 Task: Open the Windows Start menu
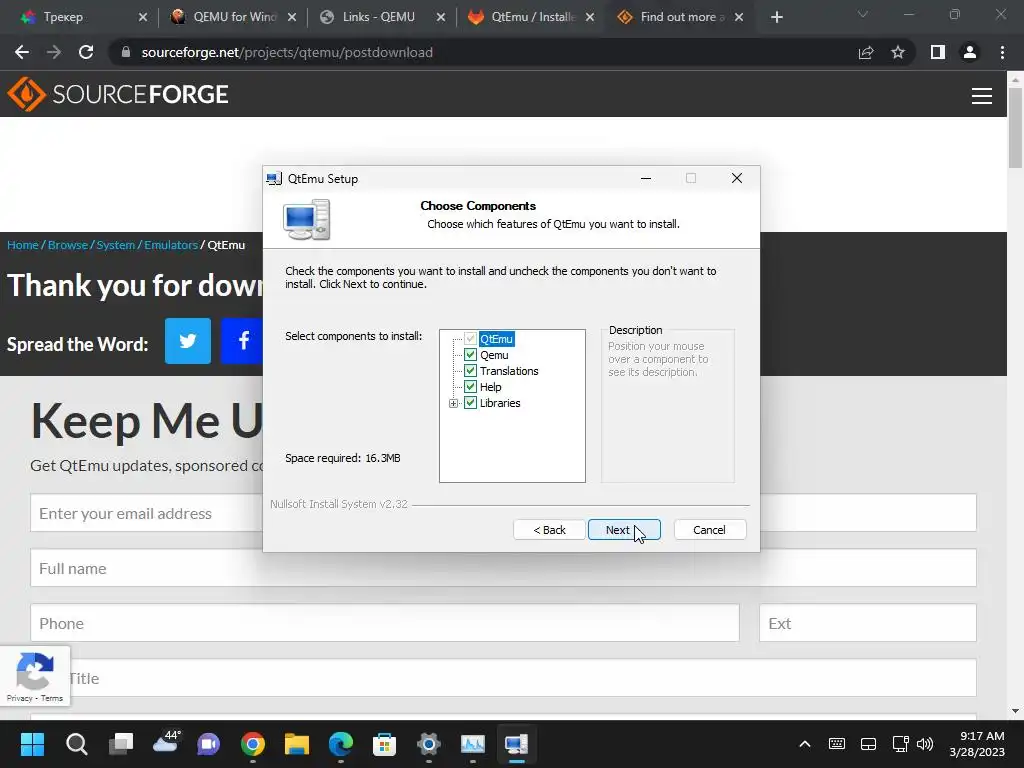[32, 744]
